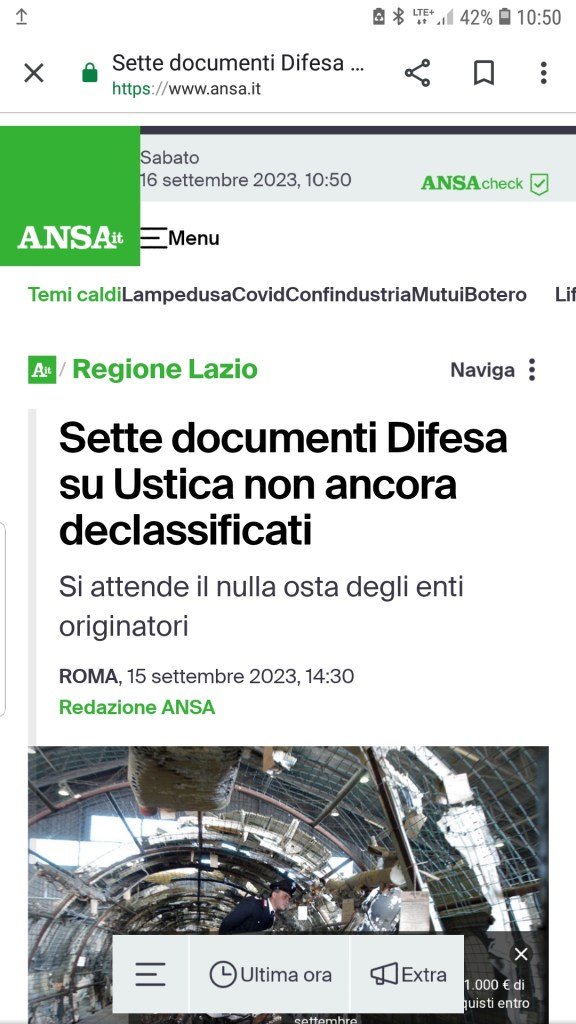Open the Regione Lazio section
576x1024 pixels.
pyautogui.click(x=165, y=370)
